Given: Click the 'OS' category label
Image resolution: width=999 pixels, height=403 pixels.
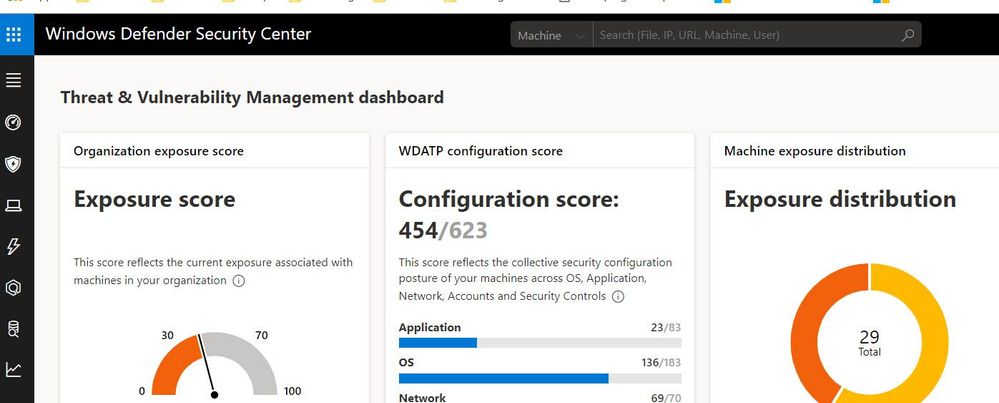Looking at the screenshot, I should (406, 363).
